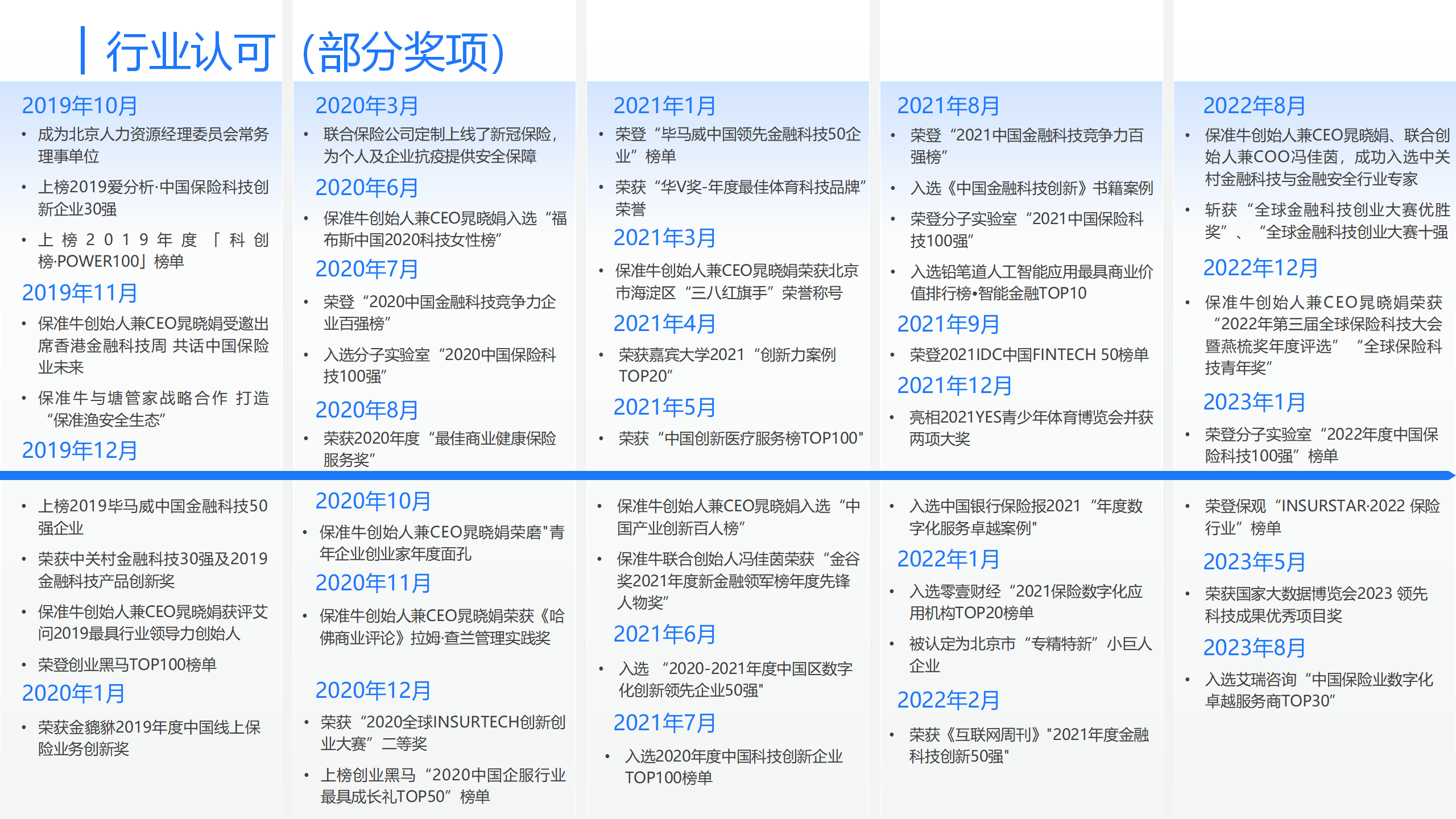Select the 2020年10月 date heading

[x=373, y=501]
